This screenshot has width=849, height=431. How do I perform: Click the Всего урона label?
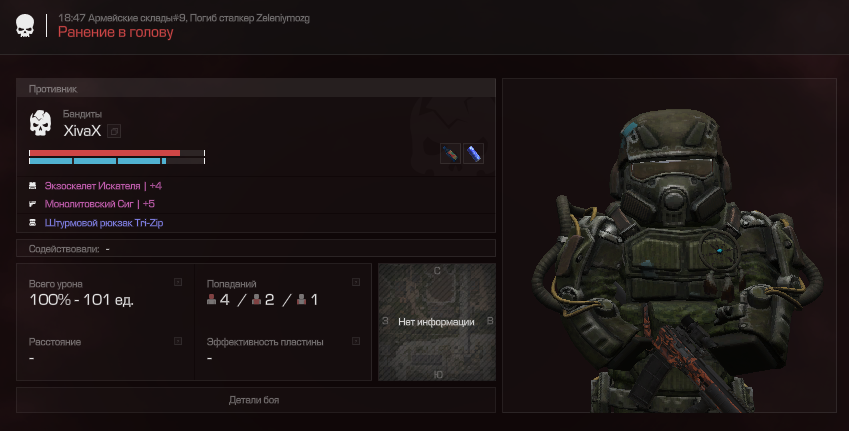click(x=56, y=283)
